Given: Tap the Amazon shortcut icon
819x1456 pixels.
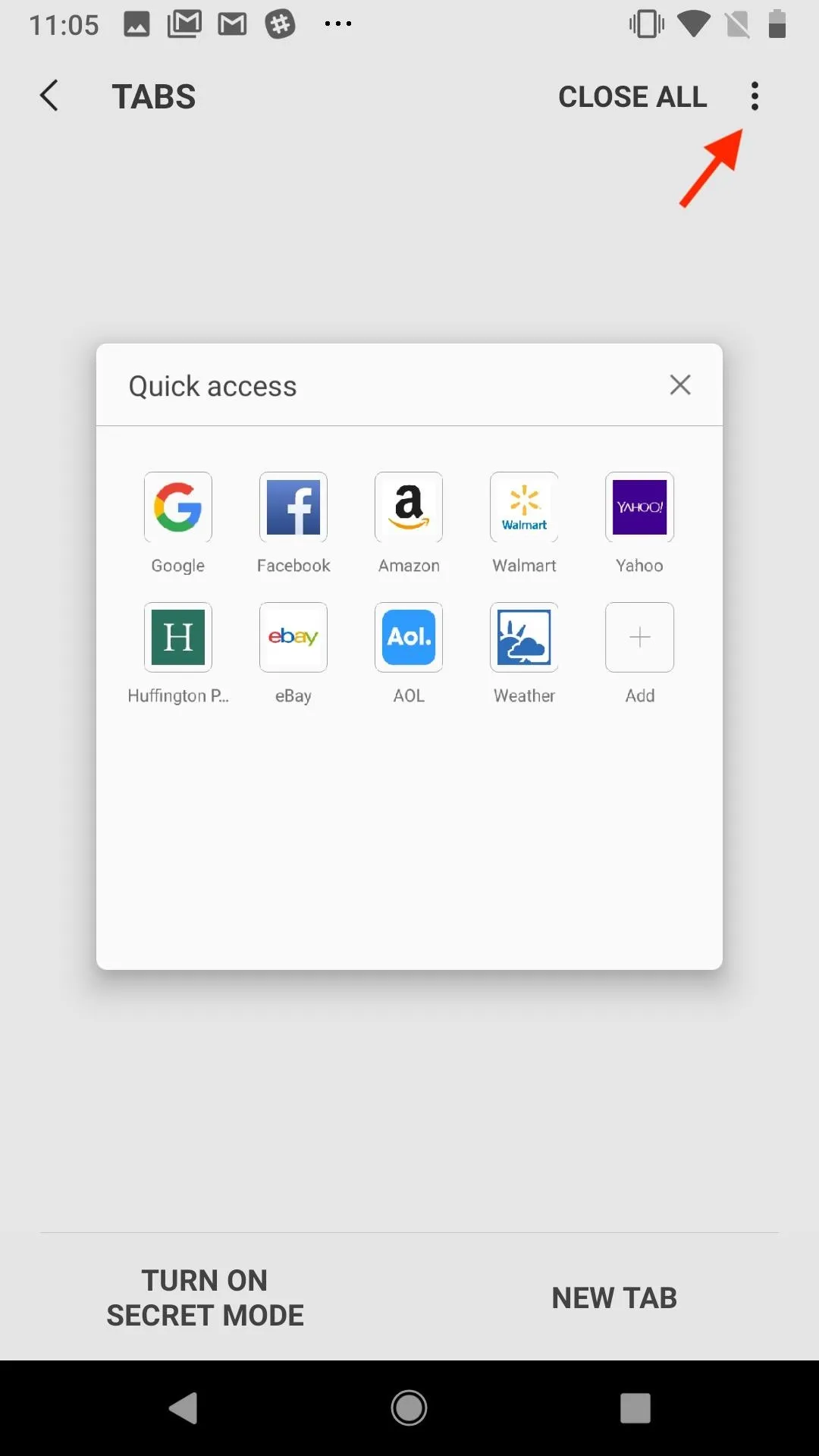Looking at the screenshot, I should [409, 507].
